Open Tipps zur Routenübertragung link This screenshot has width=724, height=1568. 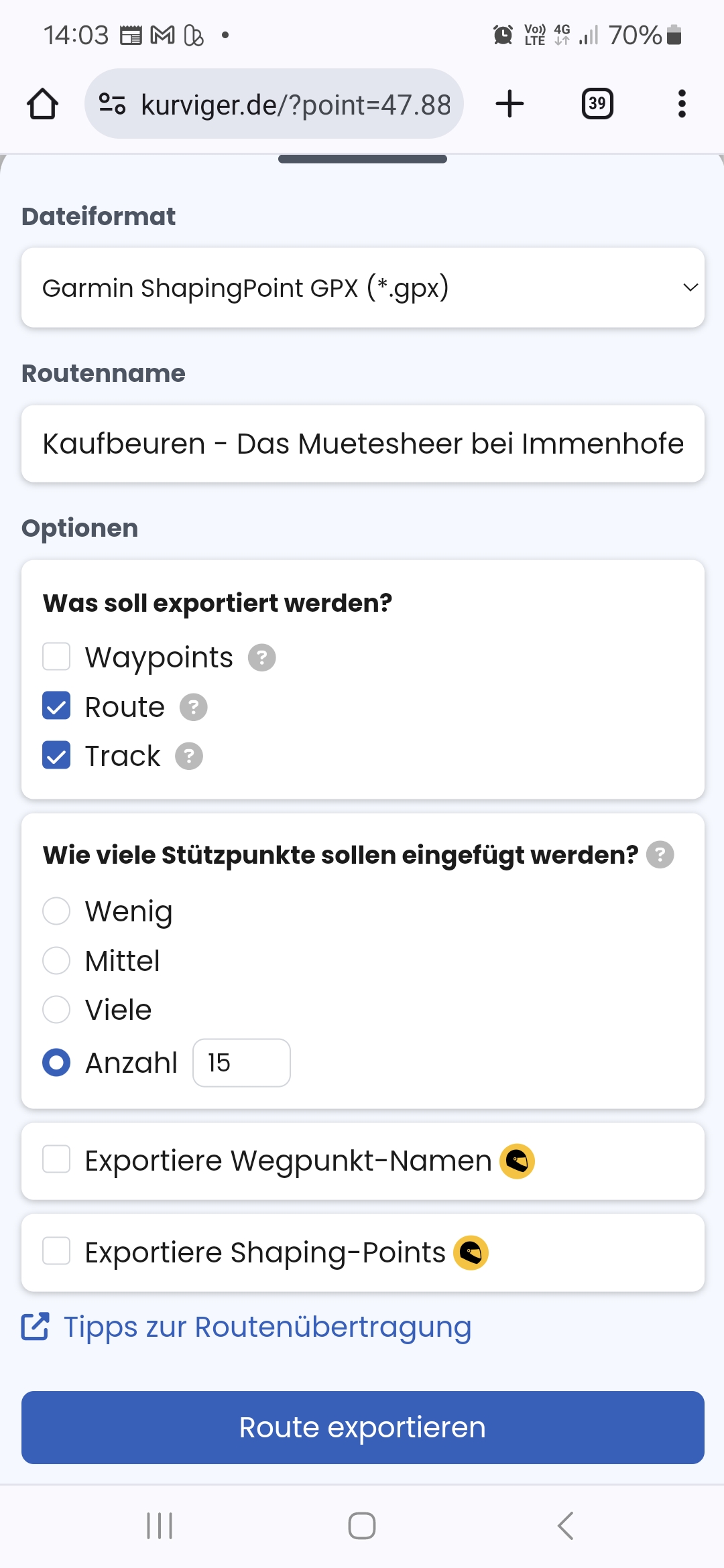pos(267,1327)
